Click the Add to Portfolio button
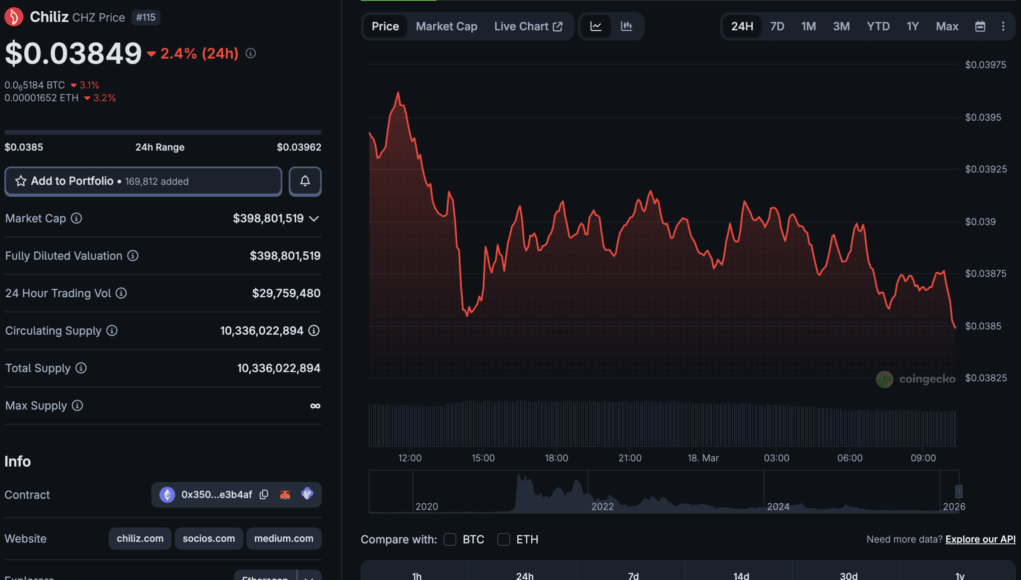1021x580 pixels. pyautogui.click(x=143, y=181)
